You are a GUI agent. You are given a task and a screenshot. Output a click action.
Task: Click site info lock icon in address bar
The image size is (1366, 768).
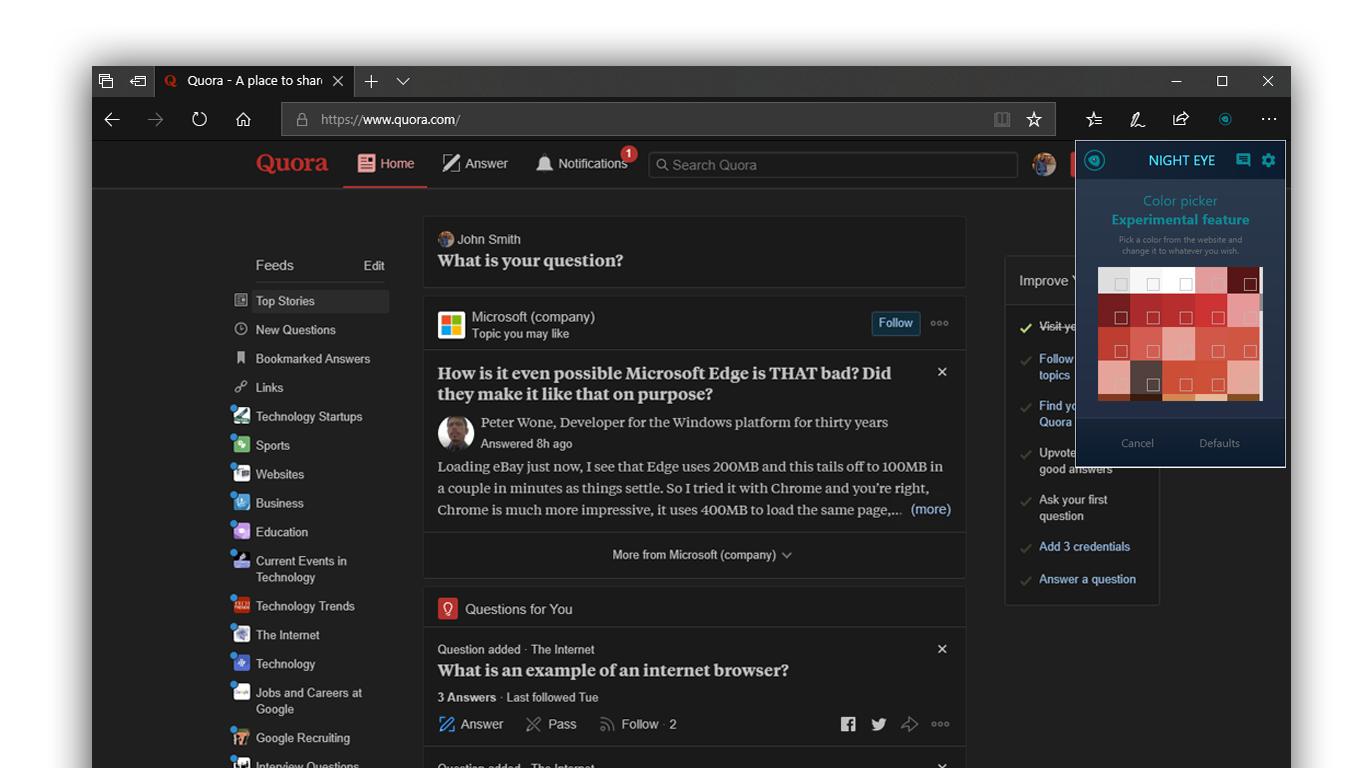coord(301,119)
